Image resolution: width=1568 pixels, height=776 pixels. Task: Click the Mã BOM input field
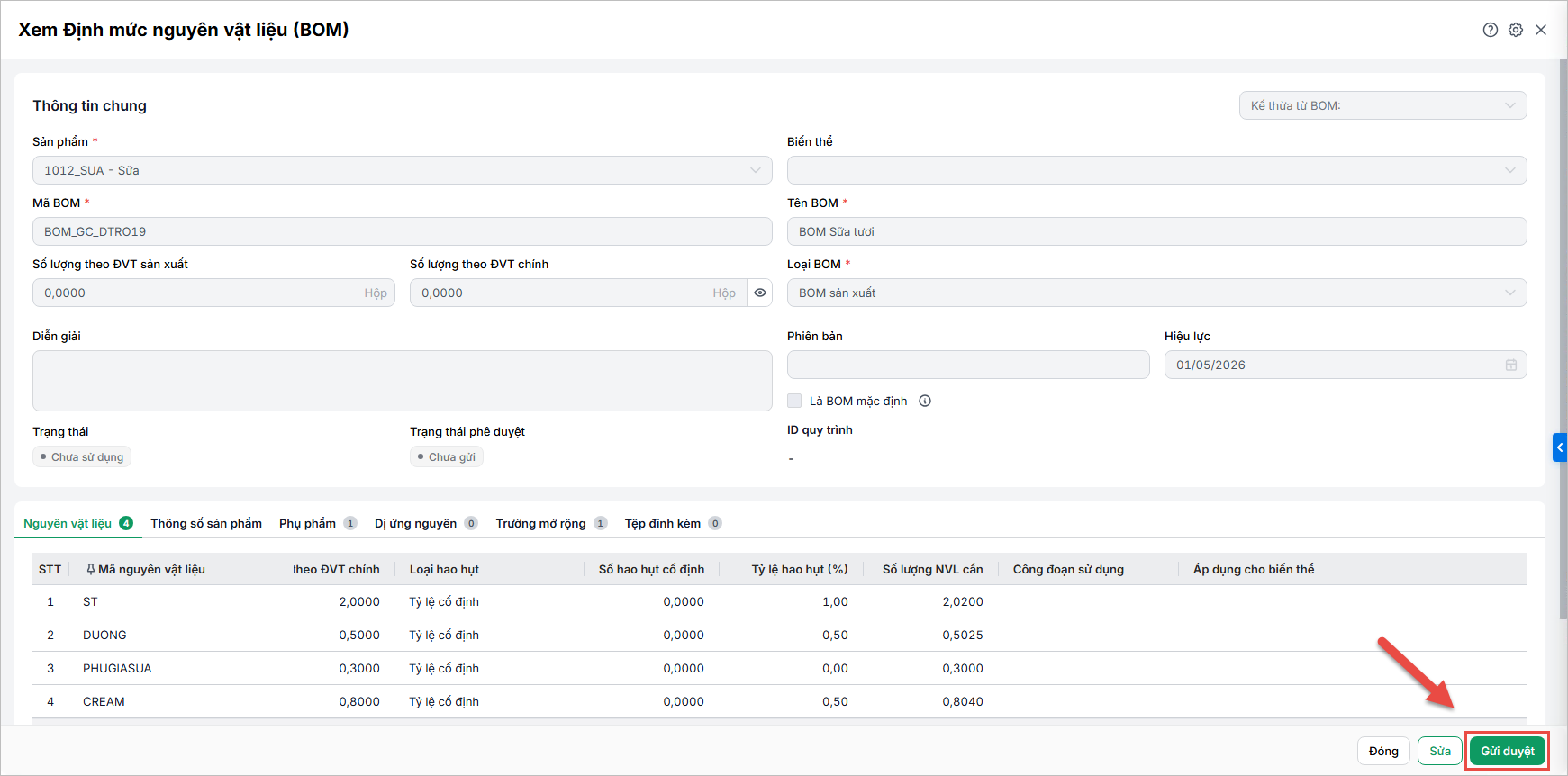click(402, 231)
